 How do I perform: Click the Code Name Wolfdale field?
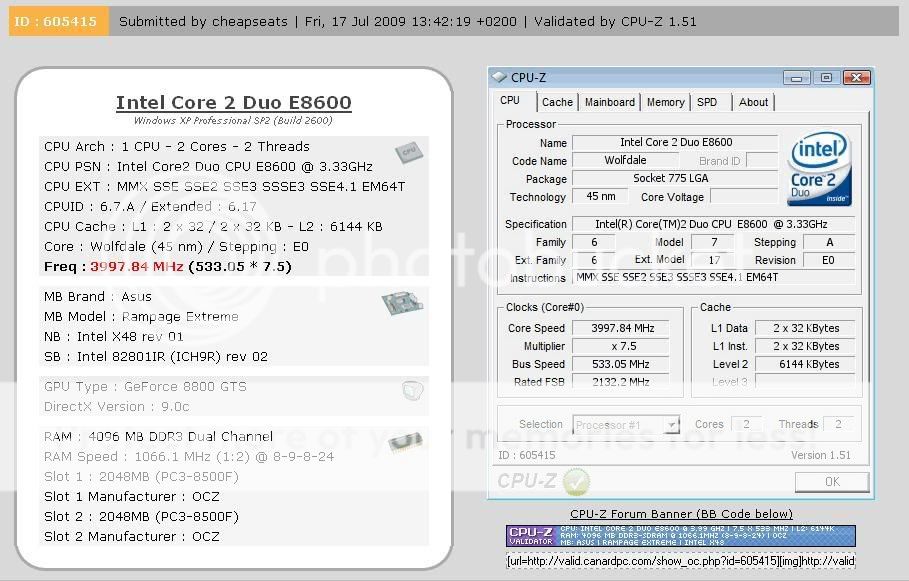point(625,161)
